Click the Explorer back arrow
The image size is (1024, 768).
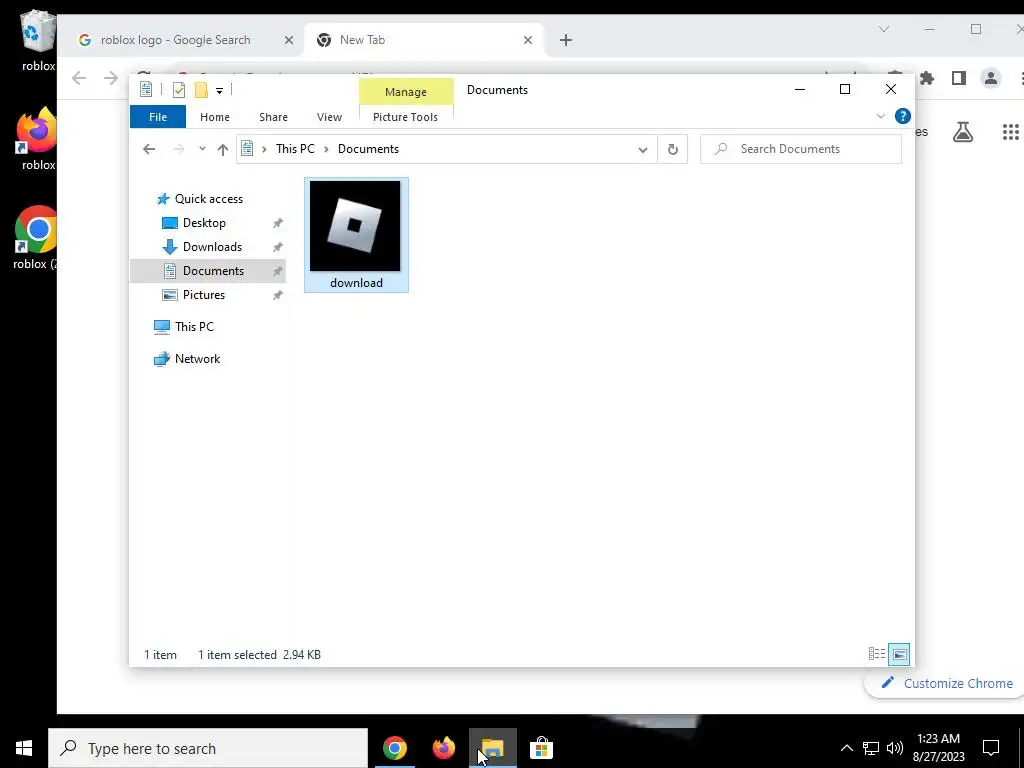tap(149, 149)
